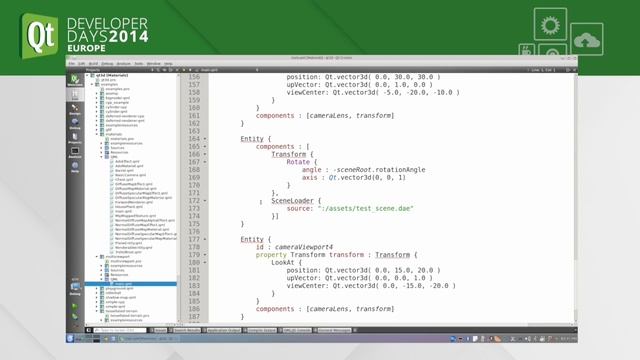This screenshot has width=640, height=360.
Task: Fold the LookAt block at line 180
Action: [205, 262]
